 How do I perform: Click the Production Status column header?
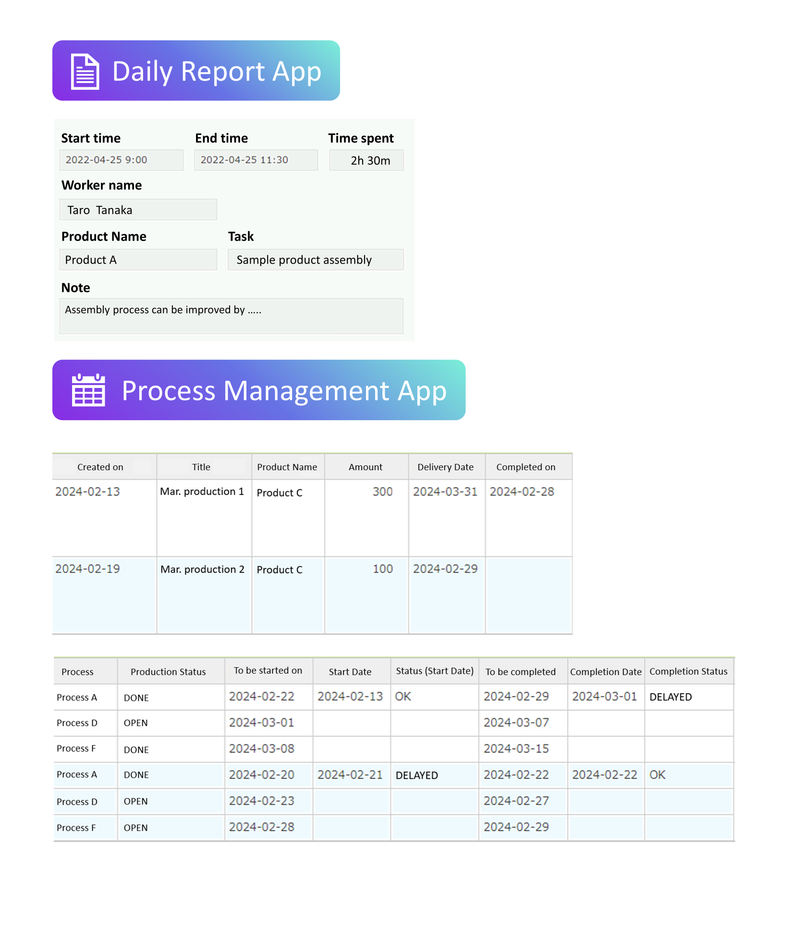[x=168, y=672]
